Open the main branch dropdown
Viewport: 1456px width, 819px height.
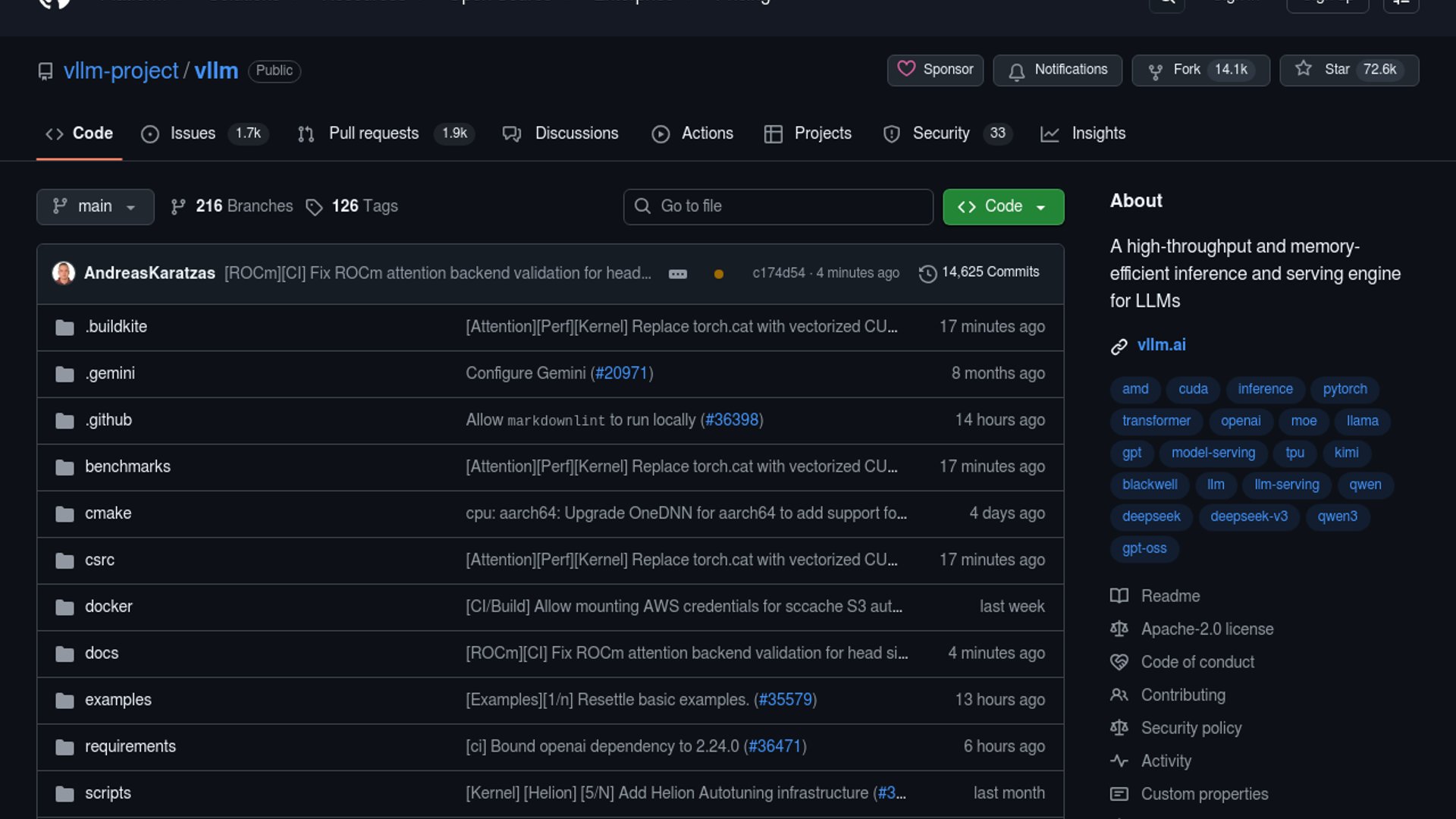95,206
